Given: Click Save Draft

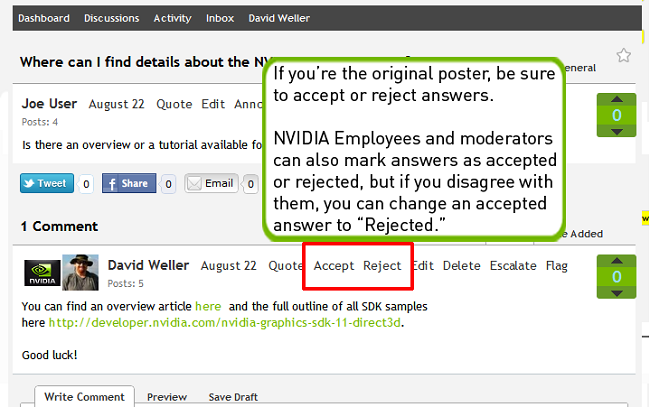Looking at the screenshot, I should point(233,397).
